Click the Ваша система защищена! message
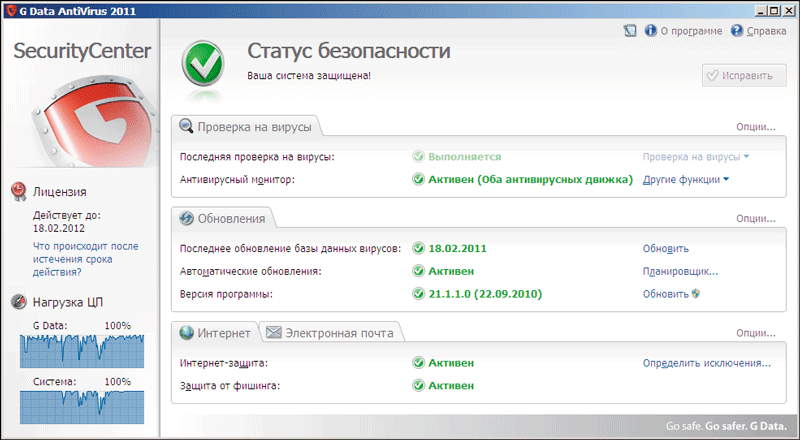Viewport: 800px width, 440px height. pos(309,76)
